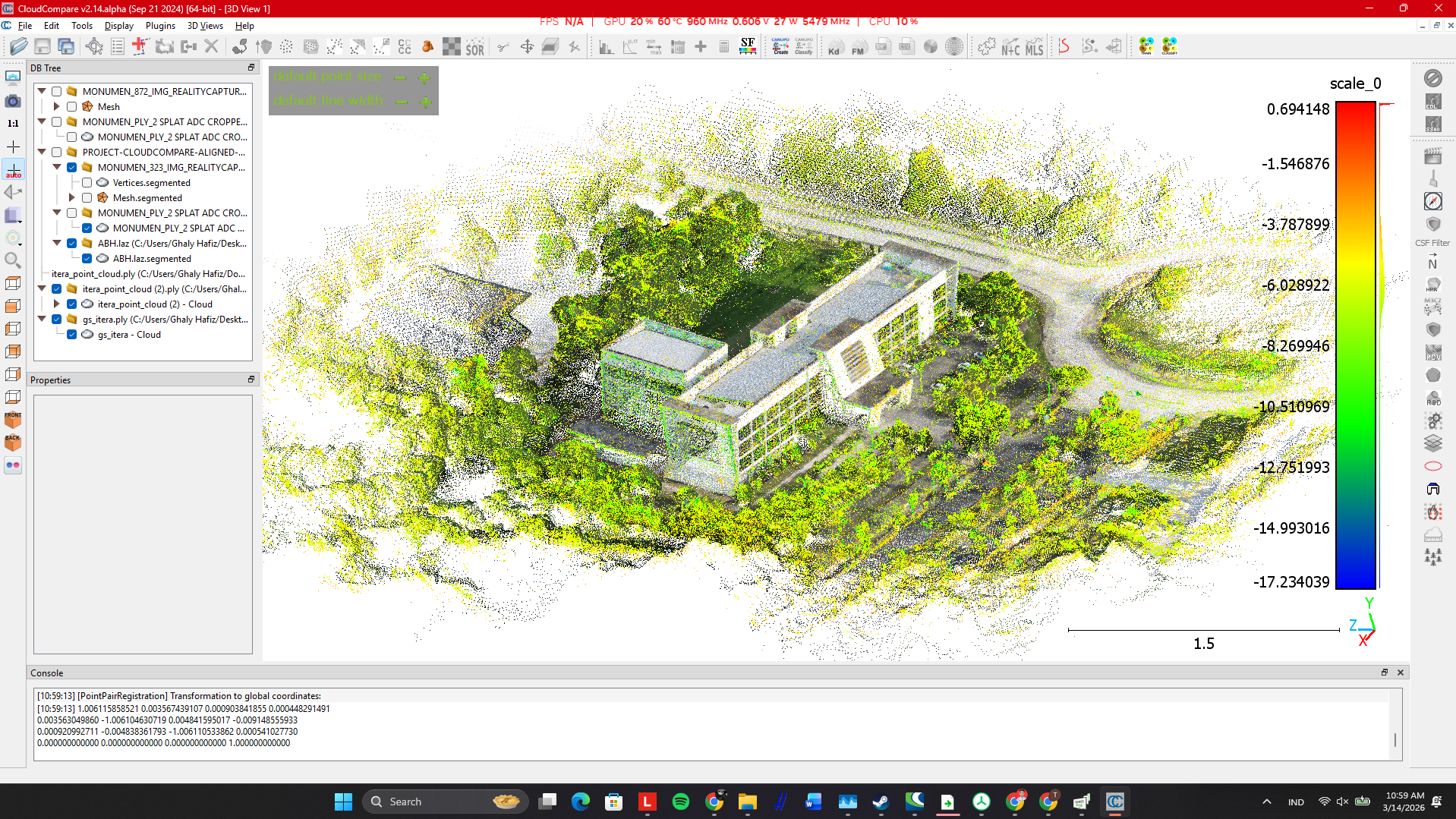Click the 3DMASC Classify plugin icon
The height and width of the screenshot is (819, 1456).
point(1169,47)
